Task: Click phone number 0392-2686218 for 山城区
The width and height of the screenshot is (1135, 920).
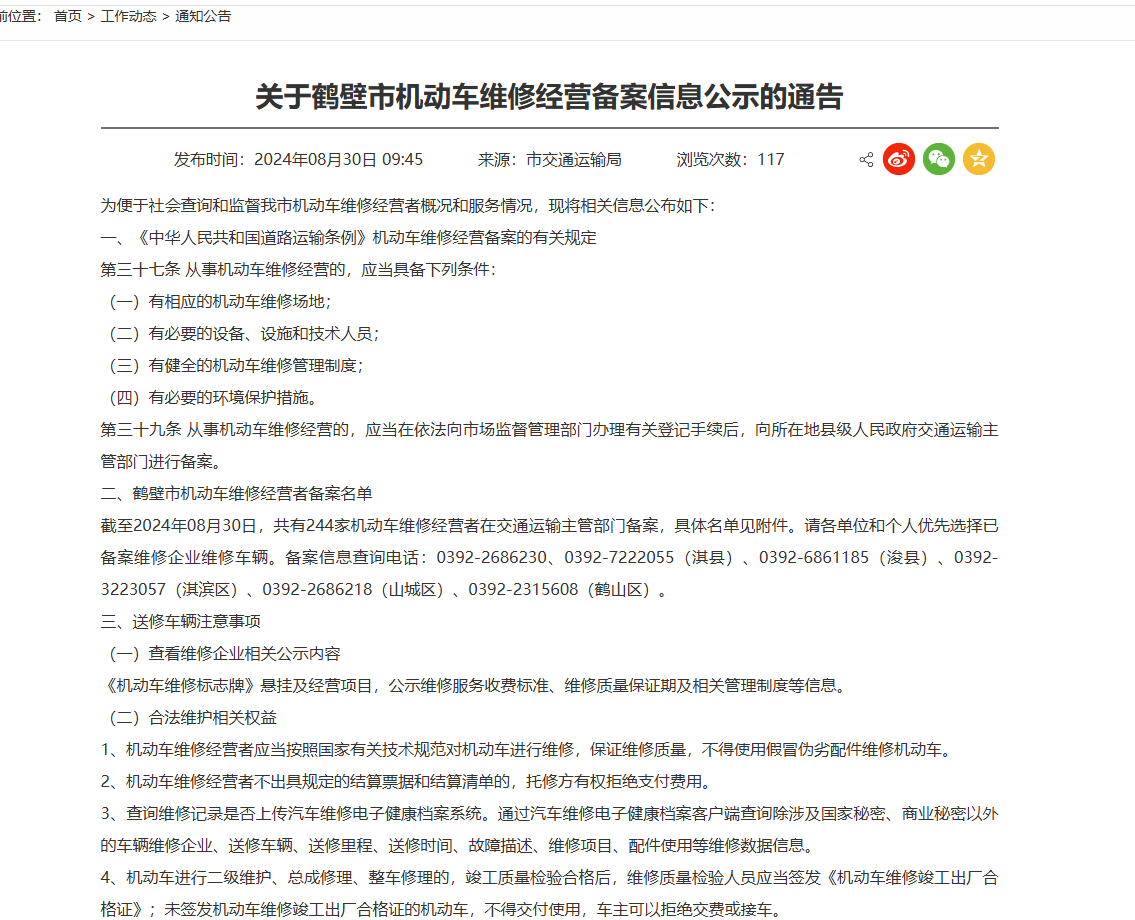Action: click(x=317, y=590)
